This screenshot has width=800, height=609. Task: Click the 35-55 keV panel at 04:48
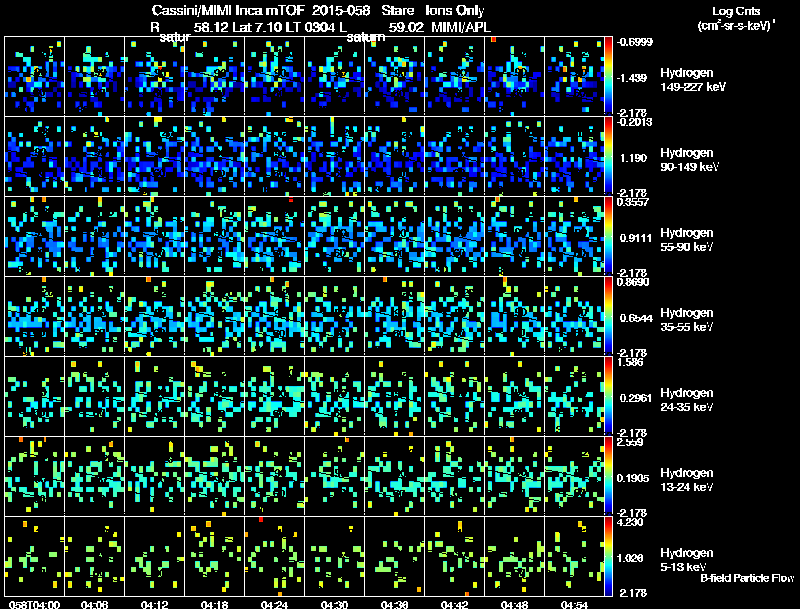(514, 316)
